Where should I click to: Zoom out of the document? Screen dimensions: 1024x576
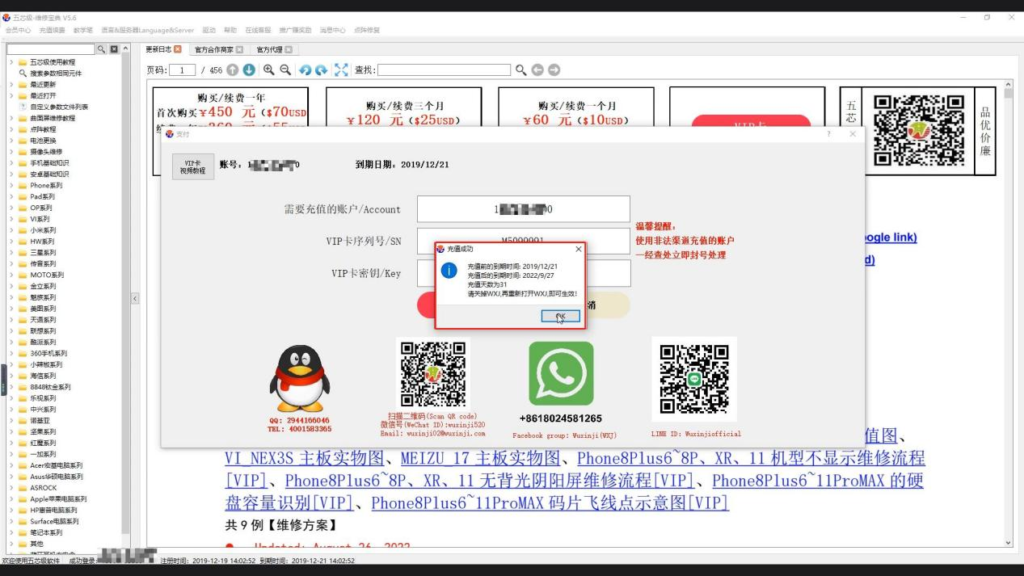[285, 70]
